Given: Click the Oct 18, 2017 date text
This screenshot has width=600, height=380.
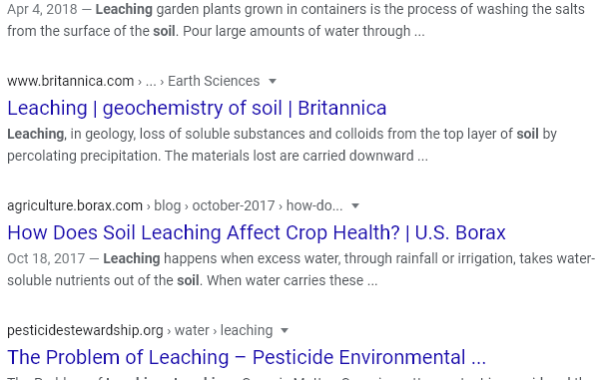Looking at the screenshot, I should pos(46,259).
